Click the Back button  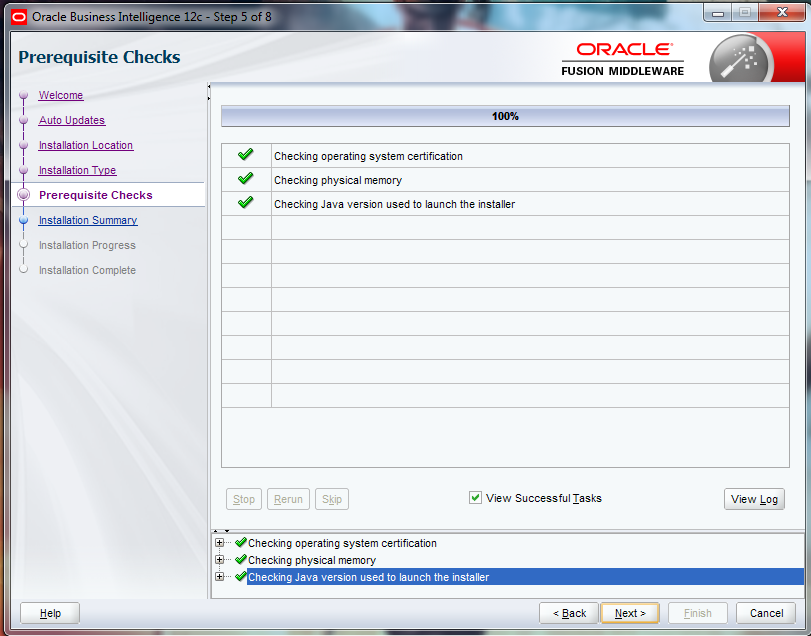coord(569,613)
